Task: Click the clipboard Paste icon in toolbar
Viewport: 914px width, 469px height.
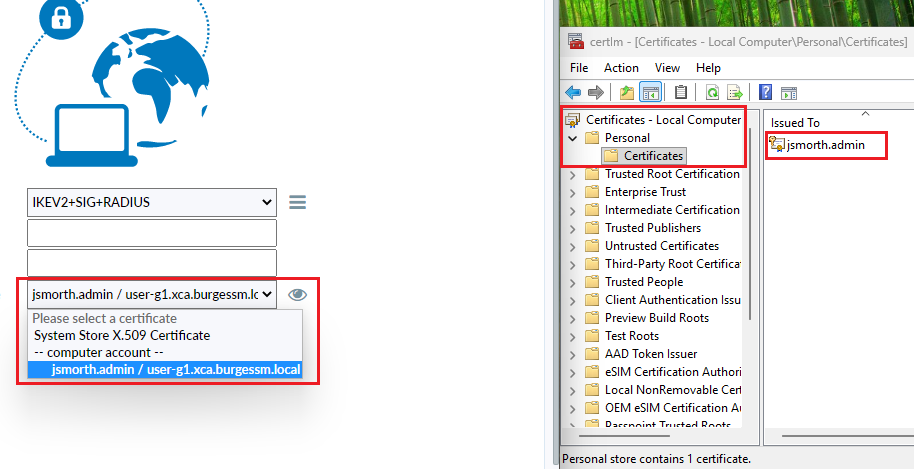Action: click(680, 92)
